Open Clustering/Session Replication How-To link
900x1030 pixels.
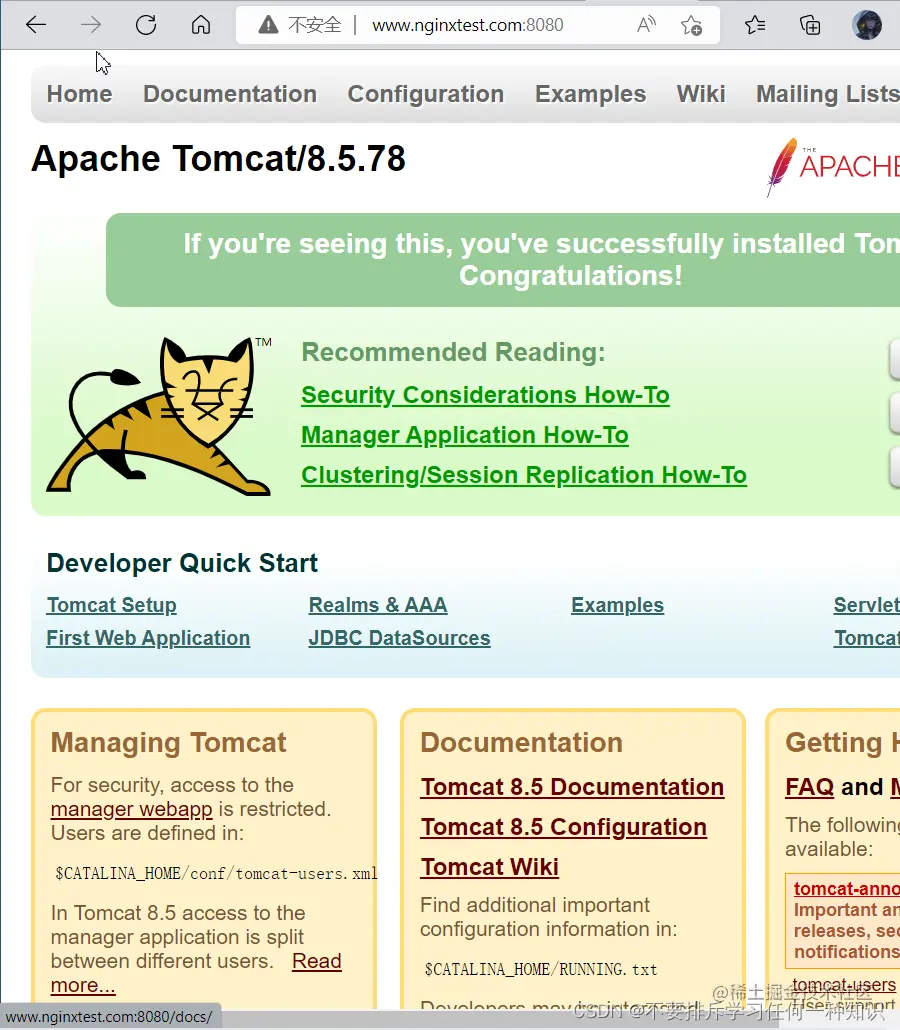(524, 476)
